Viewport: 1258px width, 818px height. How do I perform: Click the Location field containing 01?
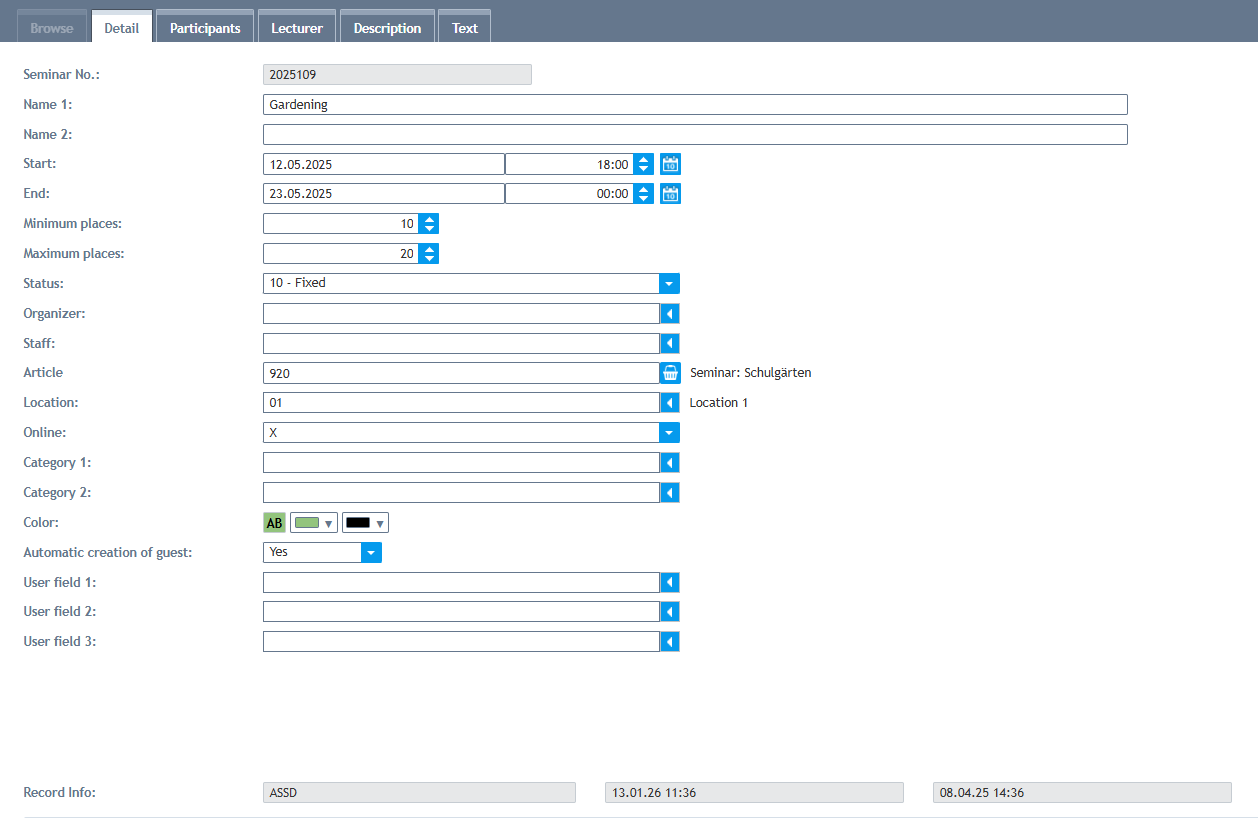pyautogui.click(x=461, y=403)
